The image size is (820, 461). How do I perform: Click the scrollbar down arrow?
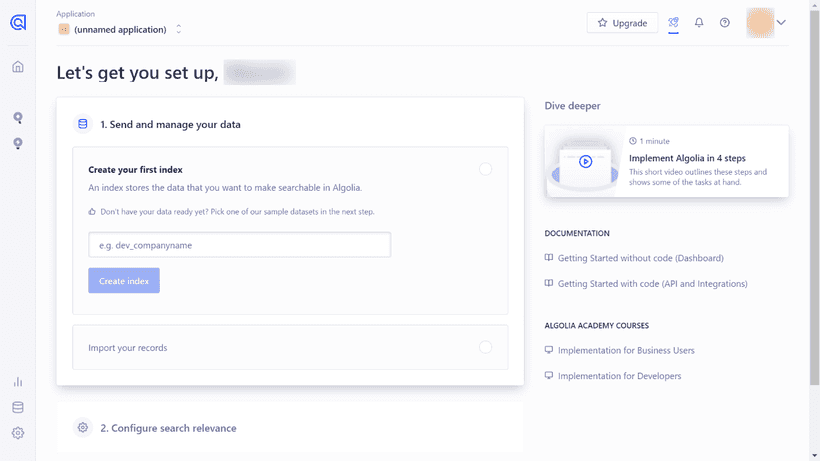click(815, 456)
